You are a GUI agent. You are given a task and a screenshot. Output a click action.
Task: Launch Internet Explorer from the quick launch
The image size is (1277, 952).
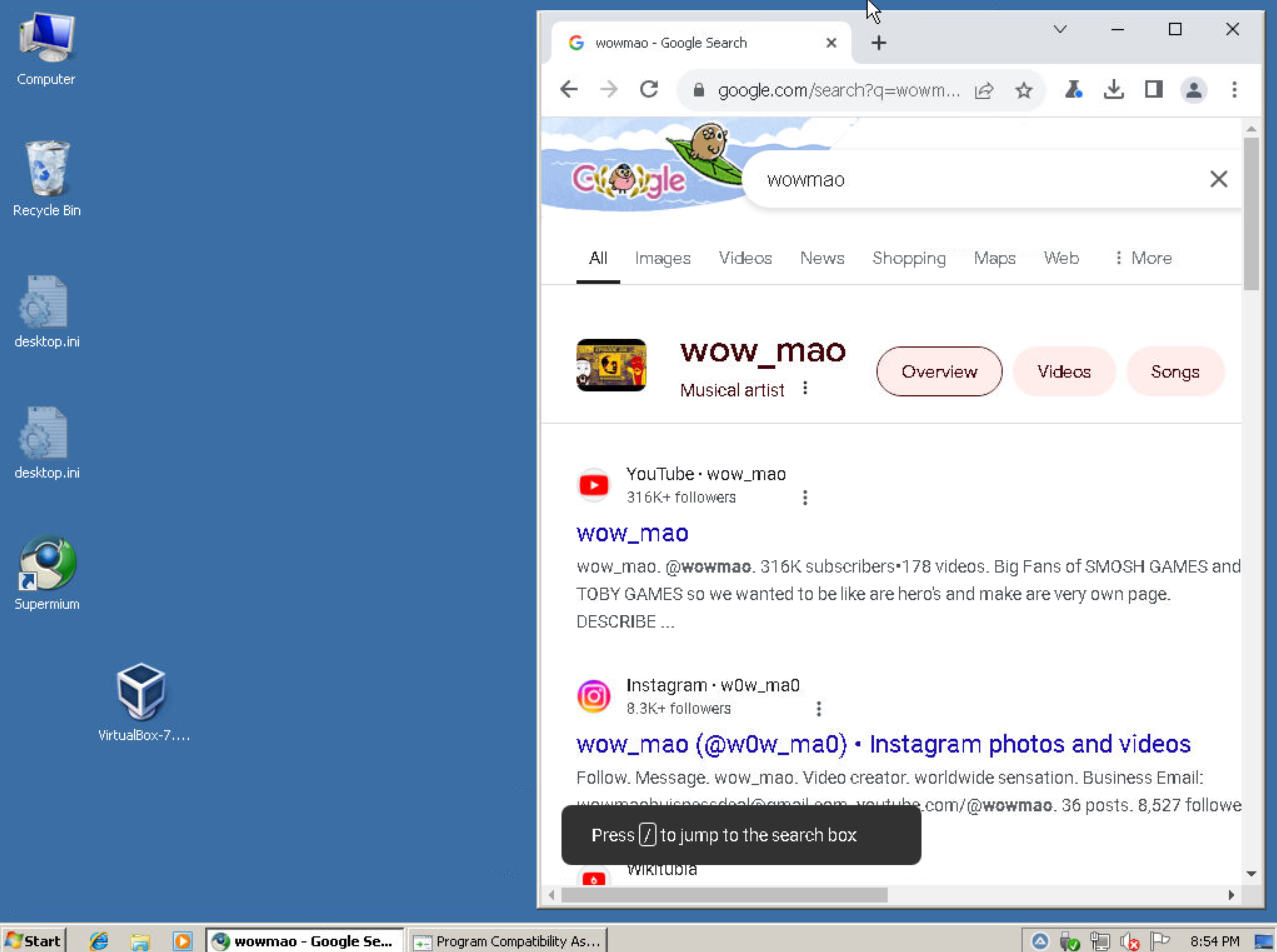point(99,941)
